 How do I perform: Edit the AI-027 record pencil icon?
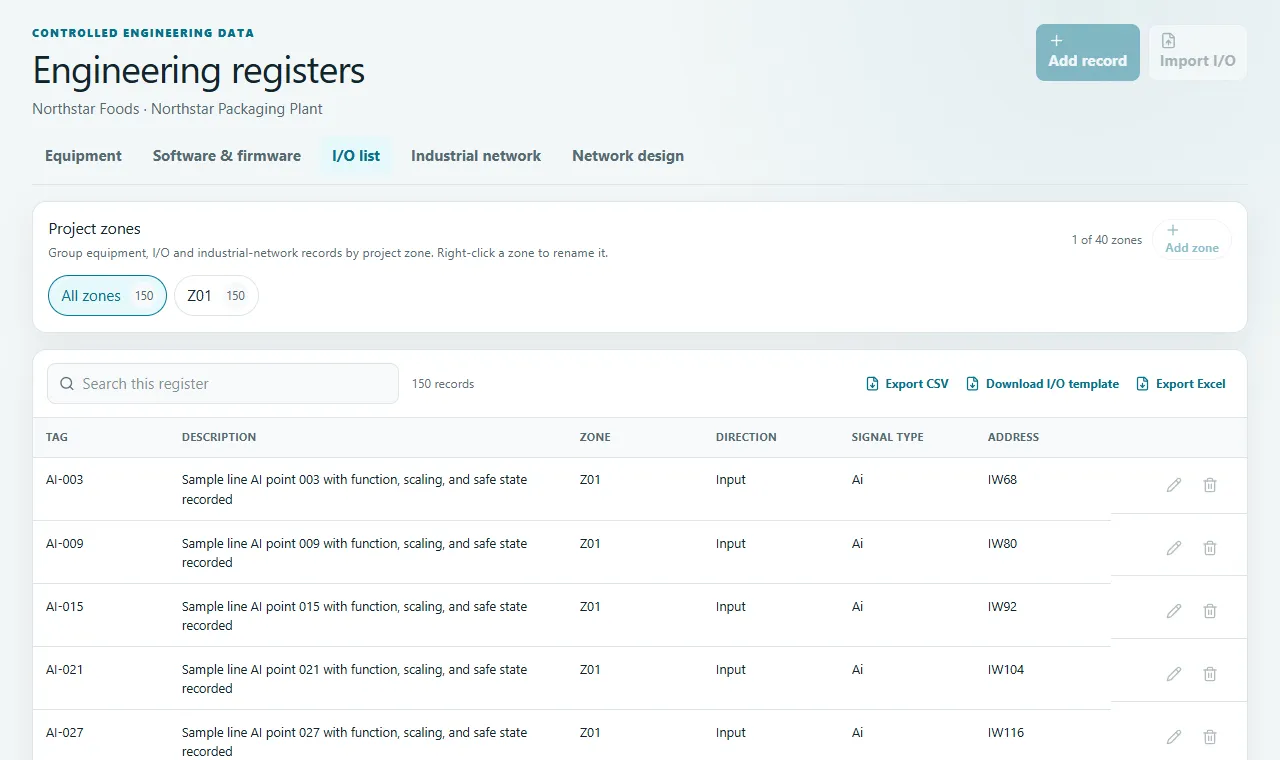[x=1174, y=737]
